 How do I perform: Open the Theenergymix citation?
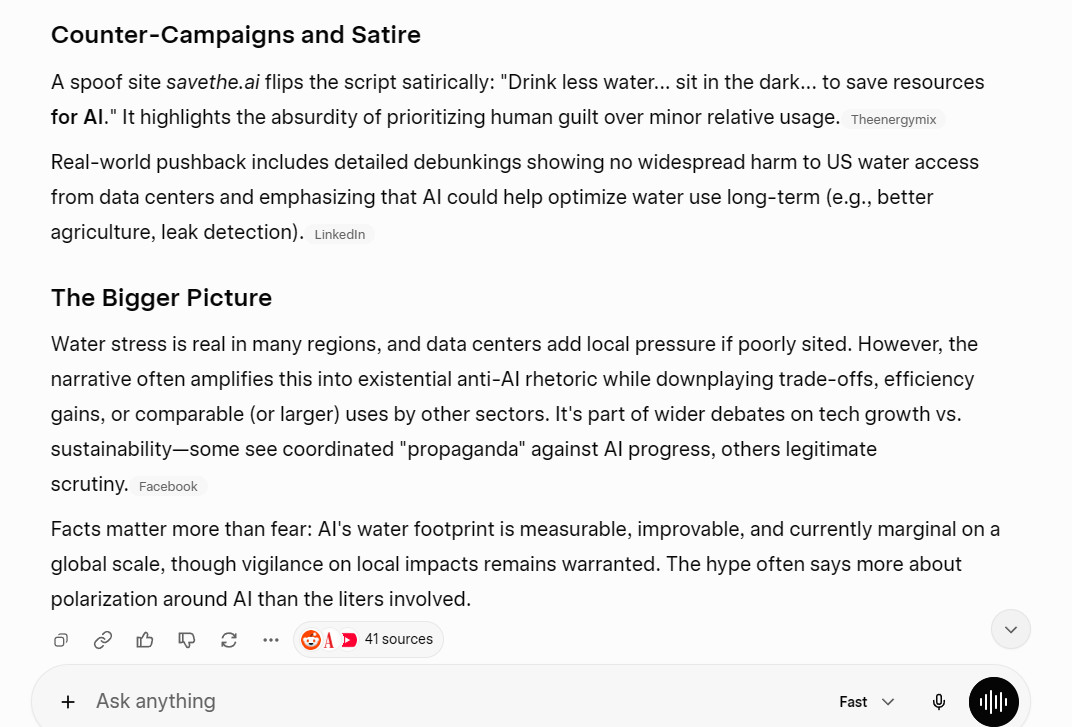pos(893,119)
